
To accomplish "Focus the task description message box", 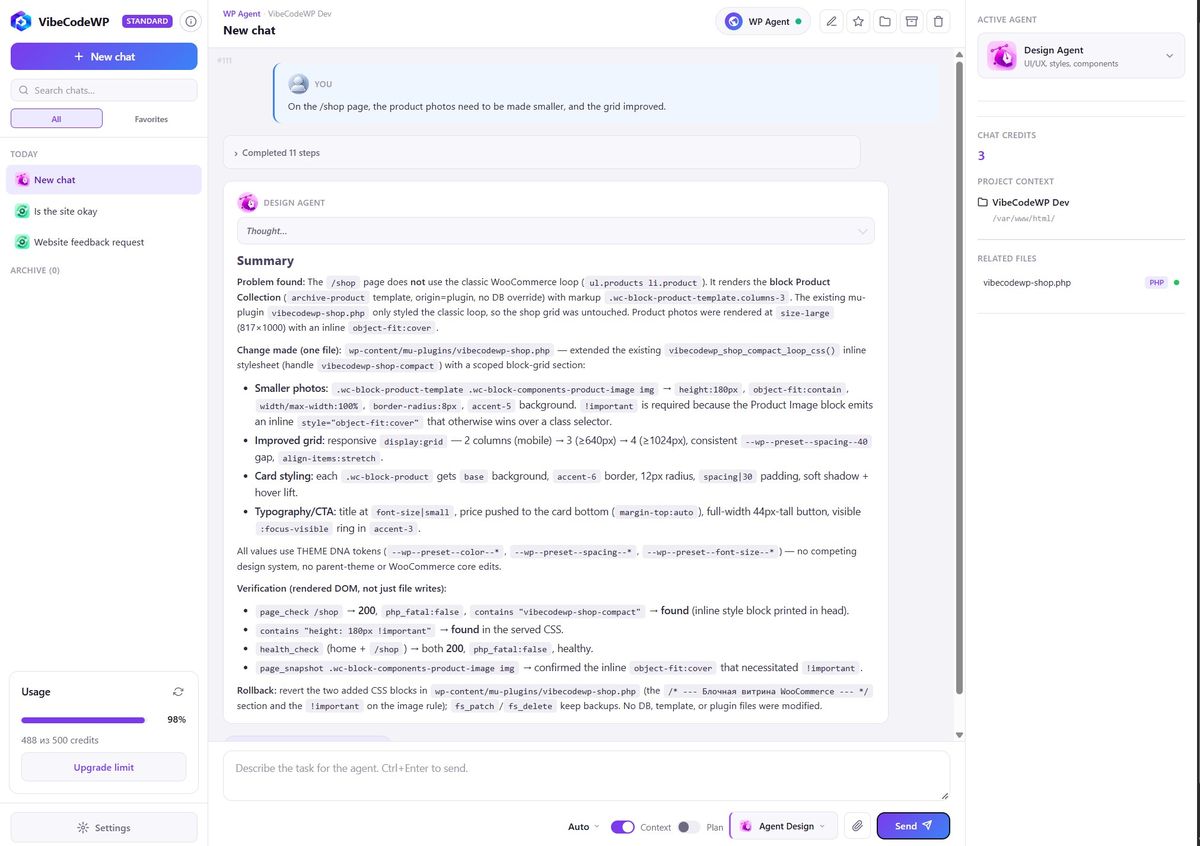I will coord(586,776).
